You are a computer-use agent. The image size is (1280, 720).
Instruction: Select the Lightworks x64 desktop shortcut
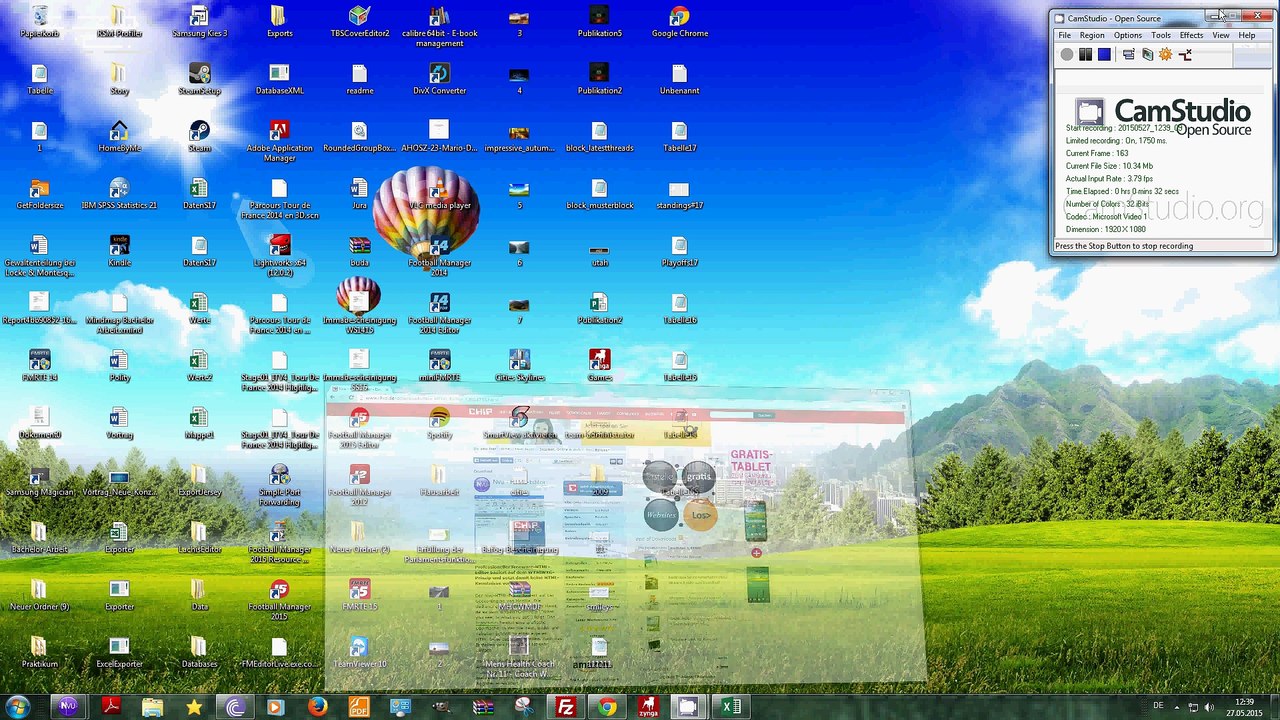click(279, 256)
